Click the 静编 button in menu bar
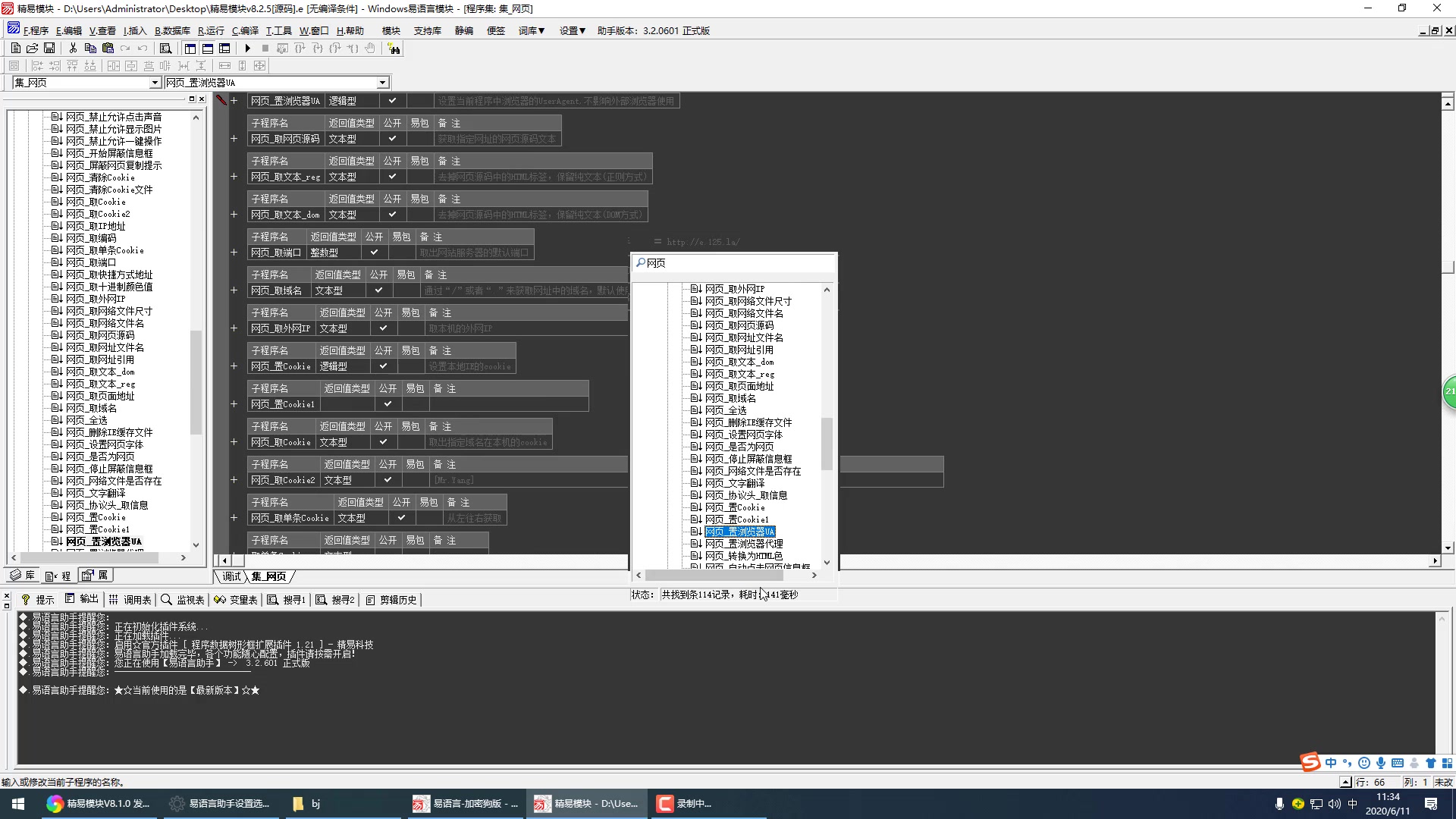This screenshot has height=819, width=1456. click(x=464, y=31)
